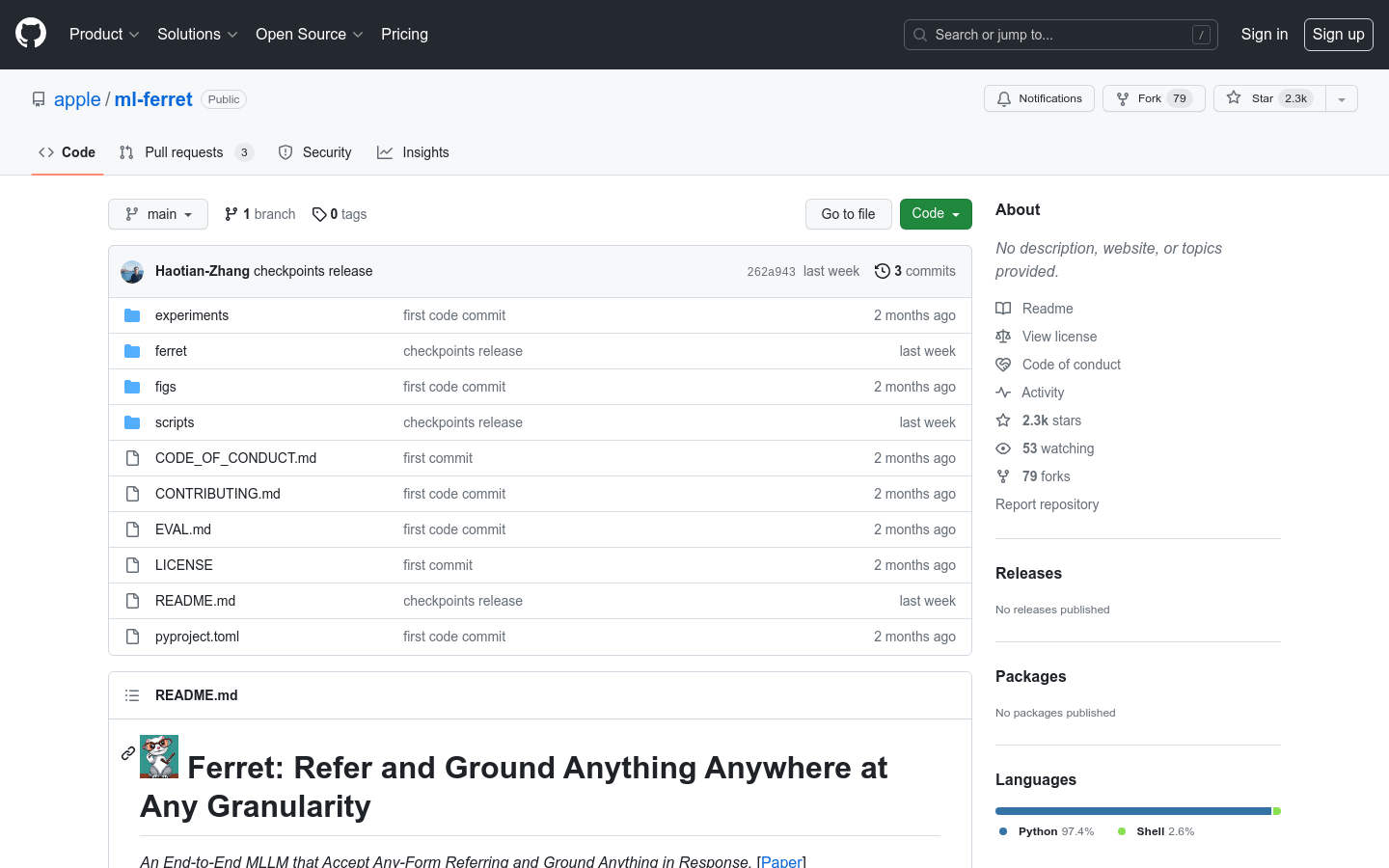
Task: Open README outline list icon
Action: coord(132,695)
